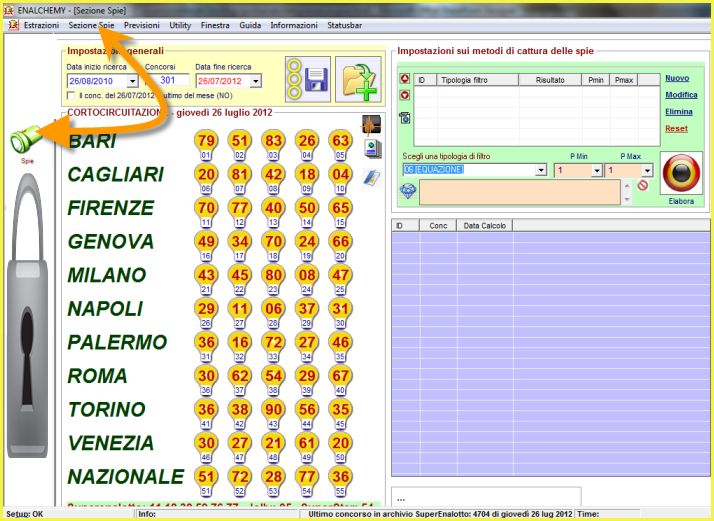Click the app icon in menu bar
This screenshot has width=714, height=521.
point(13,26)
